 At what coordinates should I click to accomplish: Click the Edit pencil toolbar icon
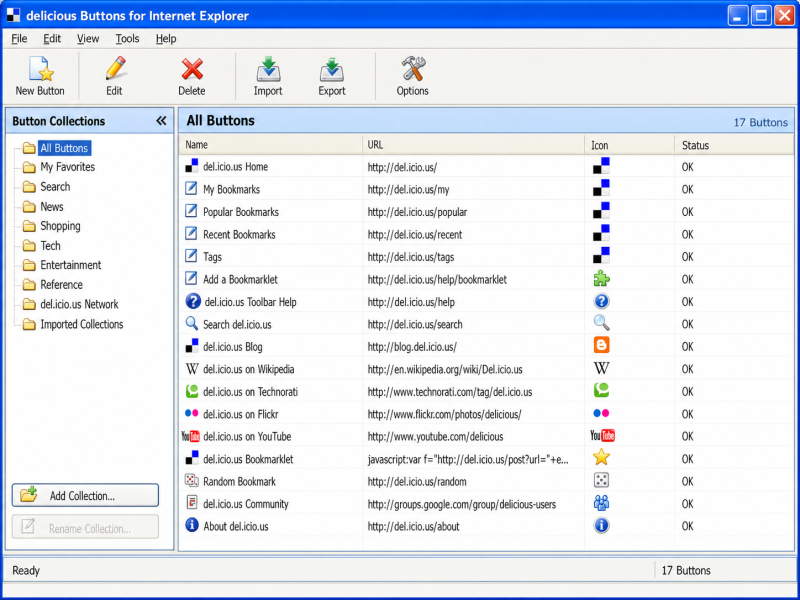click(x=115, y=68)
